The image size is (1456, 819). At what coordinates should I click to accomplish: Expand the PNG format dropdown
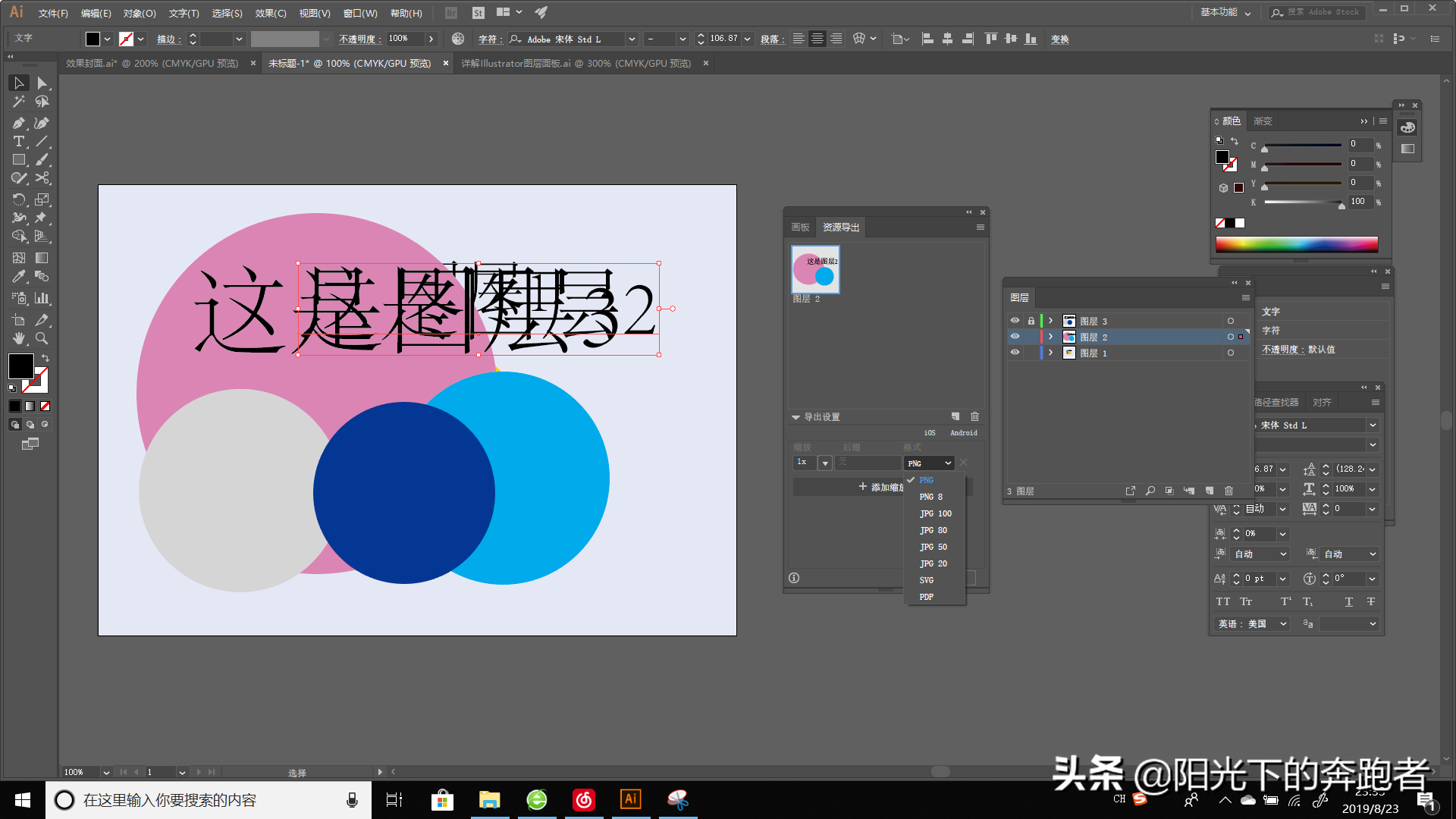[x=929, y=463]
